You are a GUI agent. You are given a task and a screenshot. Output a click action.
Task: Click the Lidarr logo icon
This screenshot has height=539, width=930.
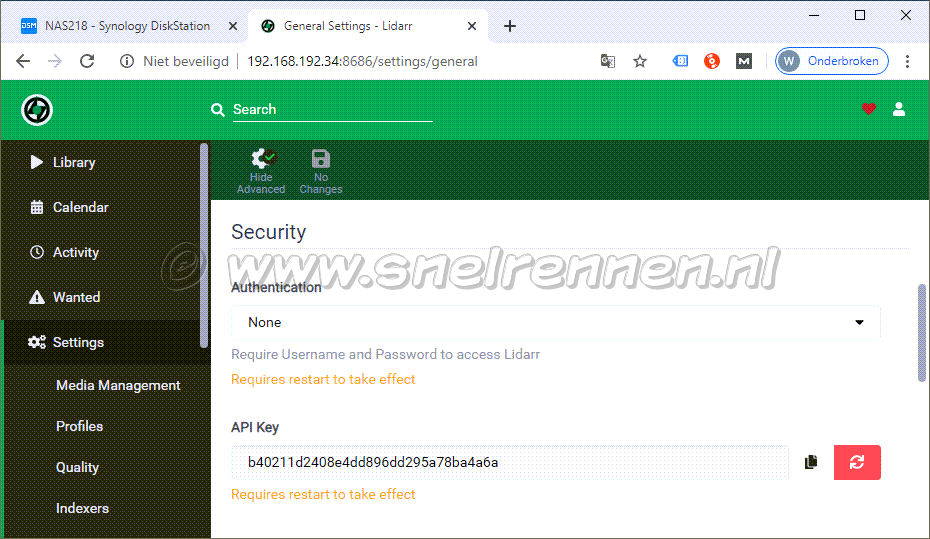pyautogui.click(x=37, y=110)
